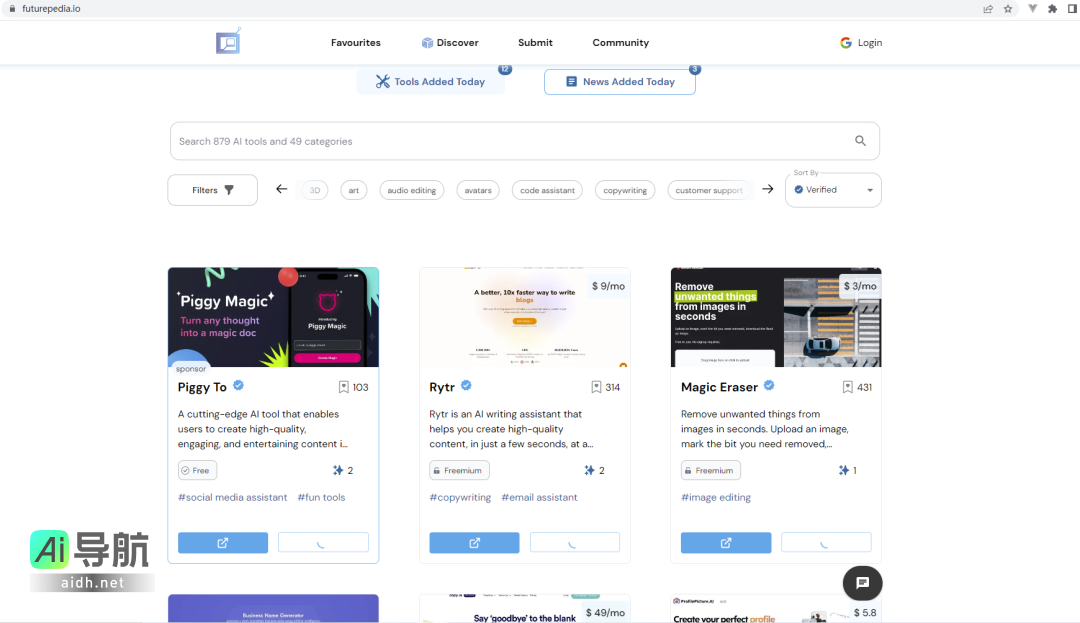The width and height of the screenshot is (1080, 623).
Task: Open the Piggy Magic thumbnail image
Action: pos(273,317)
